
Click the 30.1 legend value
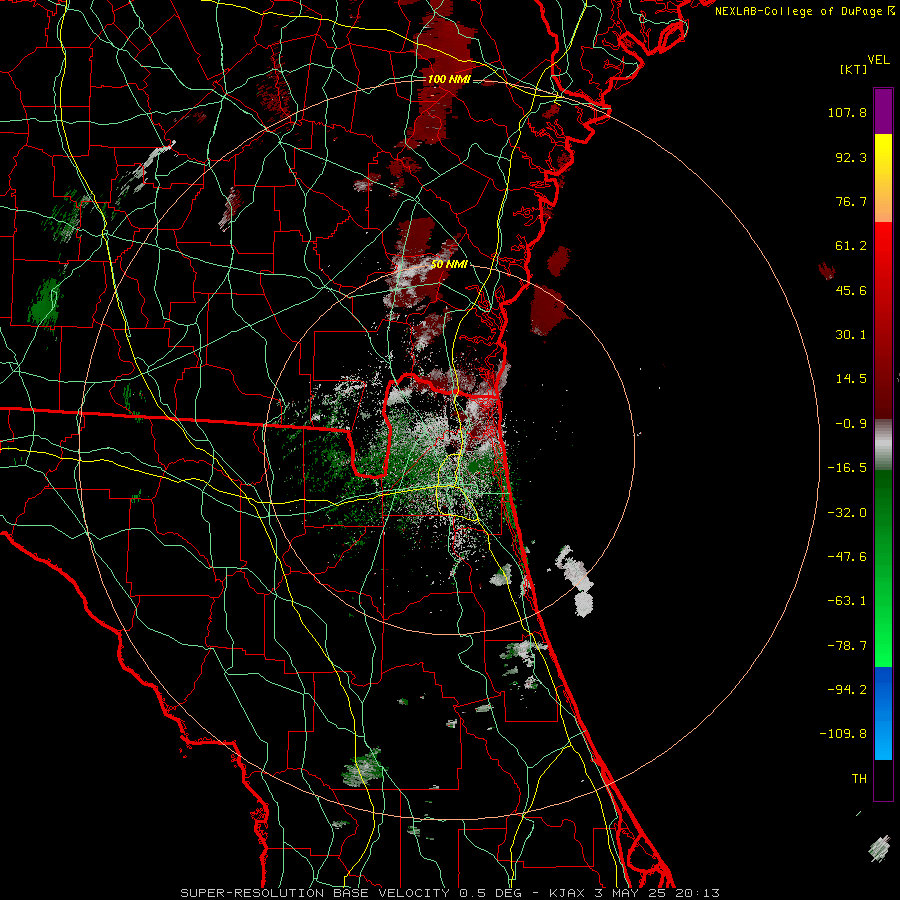[851, 335]
